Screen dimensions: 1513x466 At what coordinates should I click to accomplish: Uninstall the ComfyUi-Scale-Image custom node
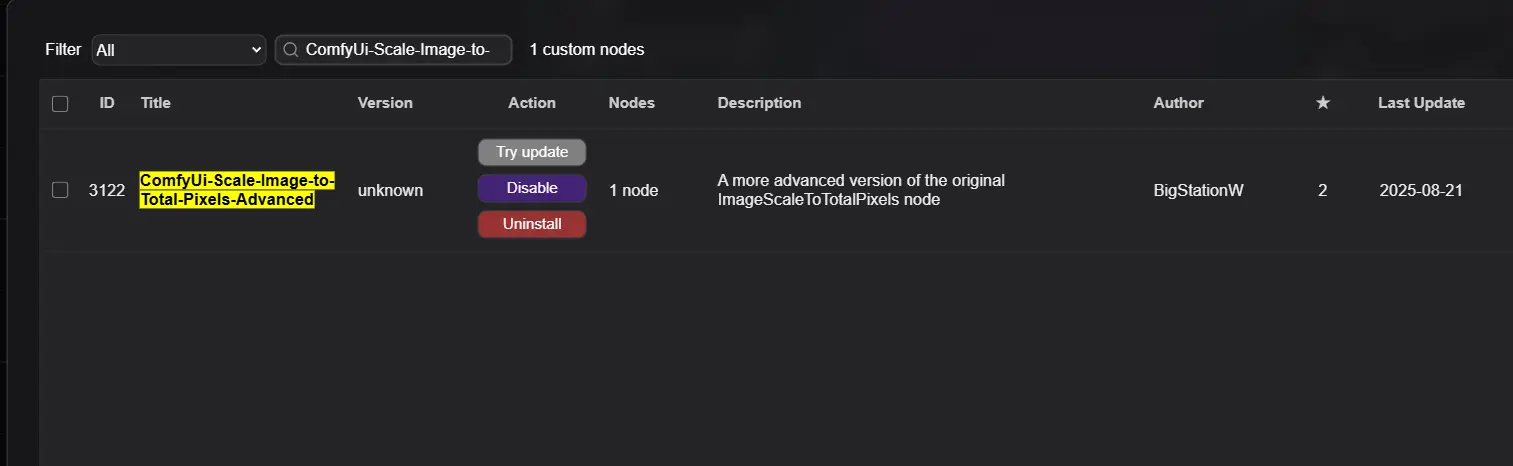click(x=531, y=224)
